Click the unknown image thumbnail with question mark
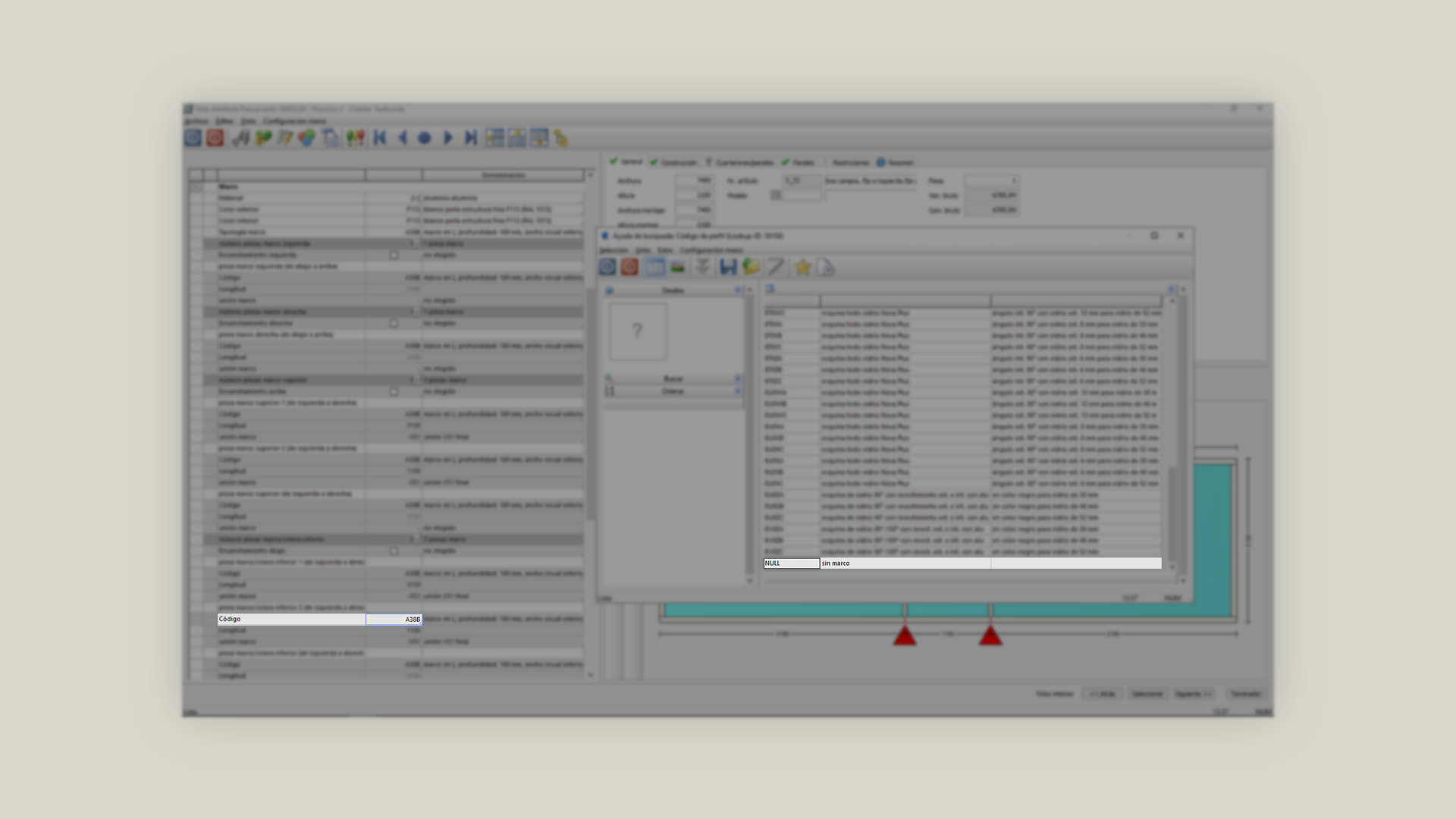 tap(638, 331)
